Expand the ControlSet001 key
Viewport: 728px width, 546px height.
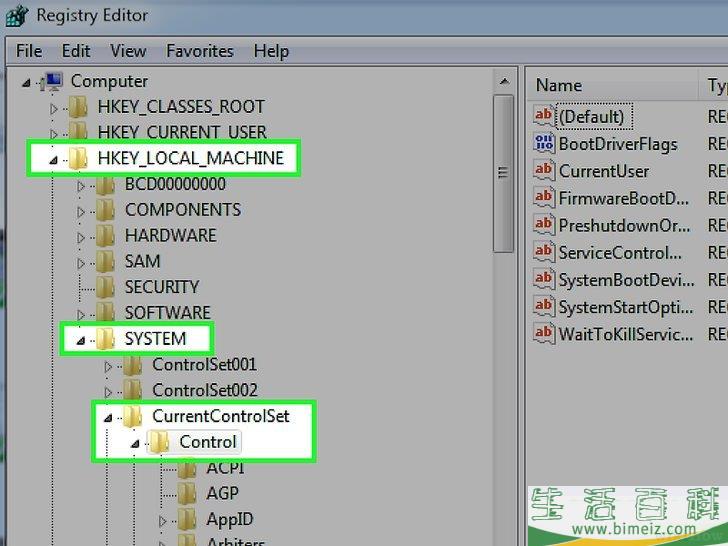(108, 366)
